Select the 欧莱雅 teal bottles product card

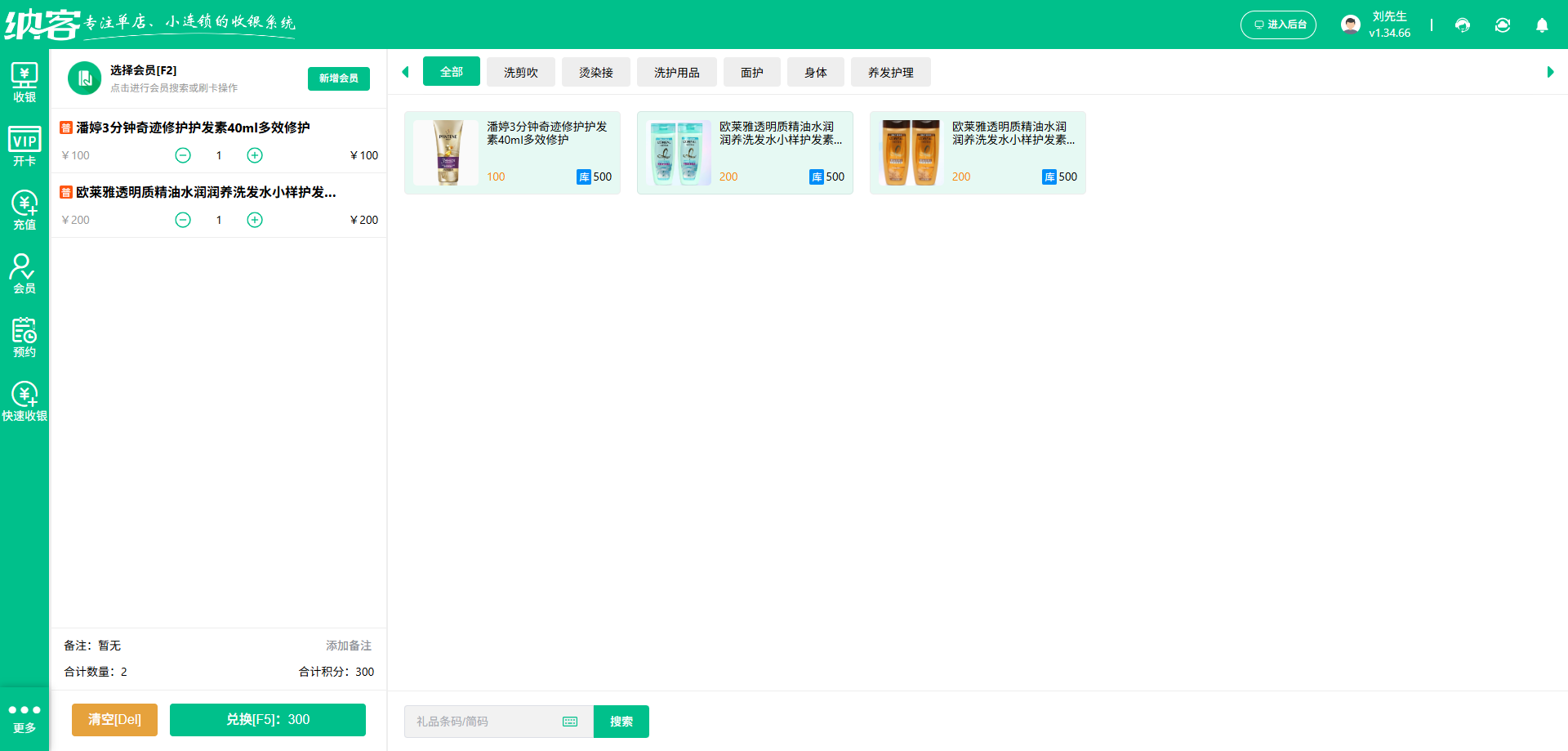click(745, 153)
